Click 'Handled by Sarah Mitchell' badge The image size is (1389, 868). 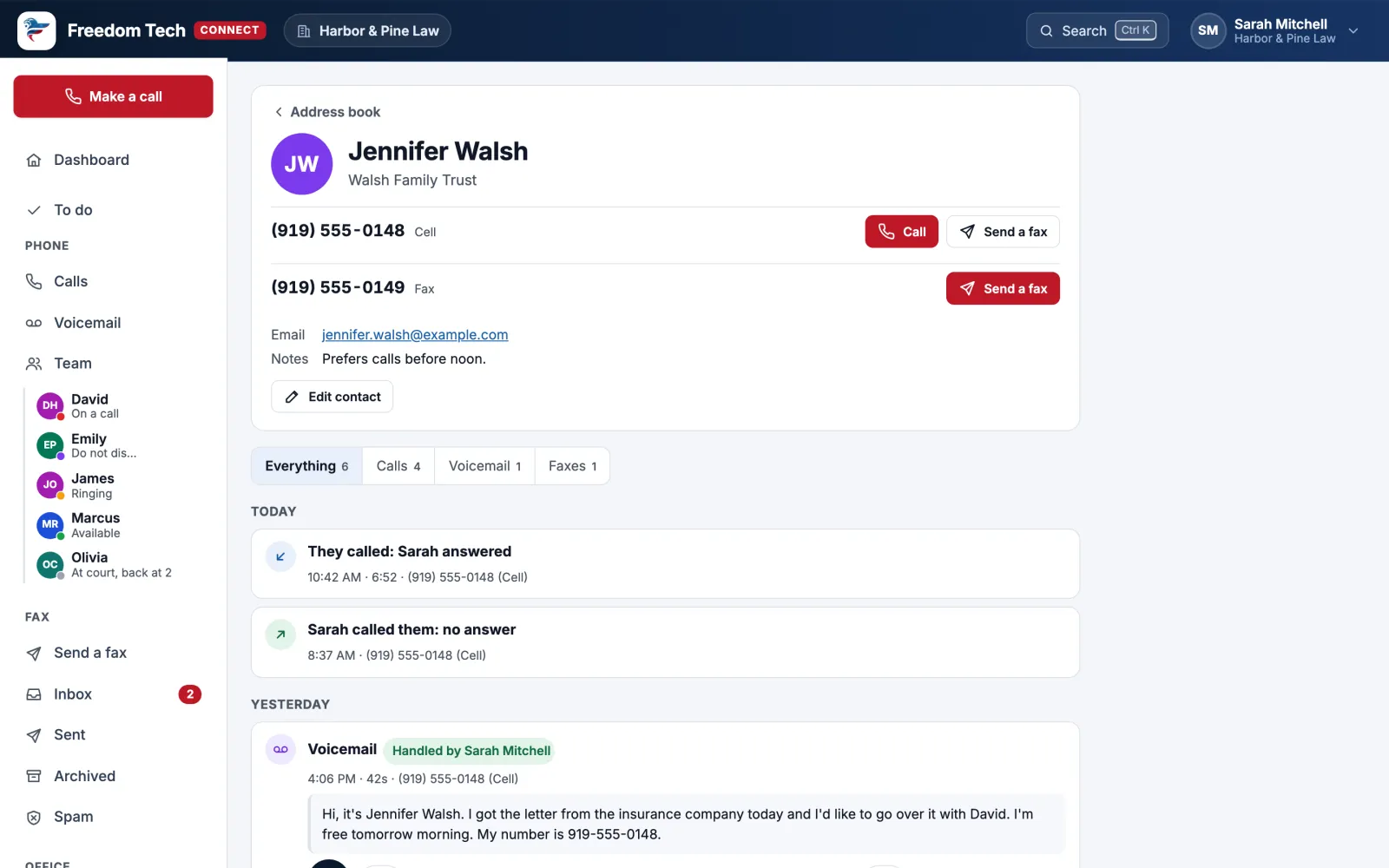(x=471, y=751)
